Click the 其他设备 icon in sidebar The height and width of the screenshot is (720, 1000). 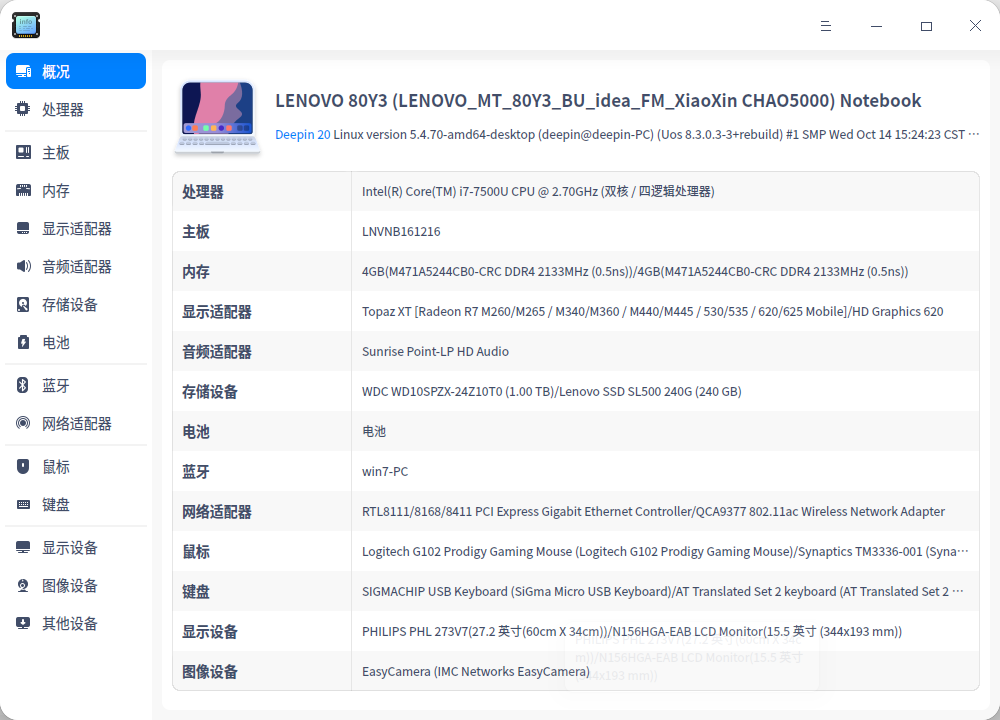coord(23,623)
